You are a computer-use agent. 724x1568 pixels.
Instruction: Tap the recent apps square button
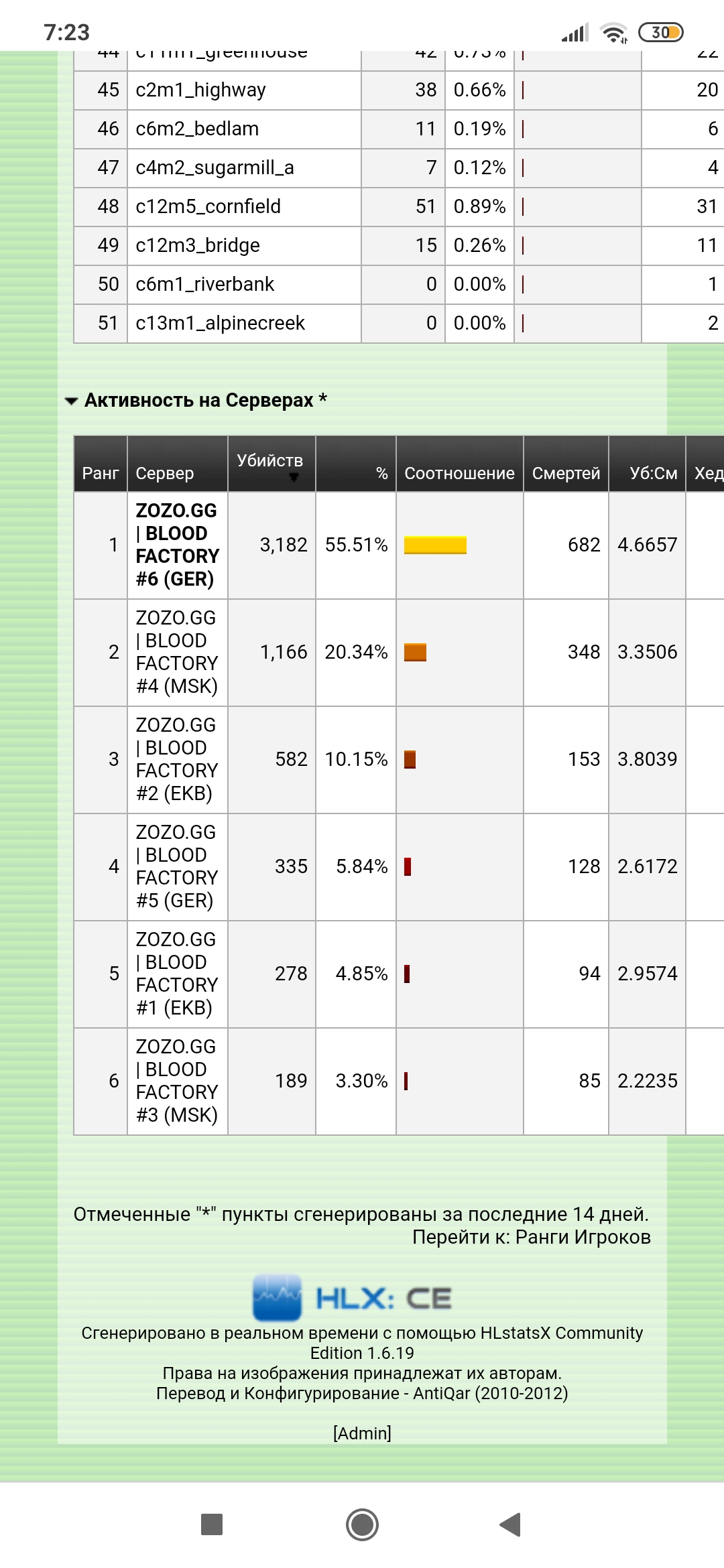[212, 1524]
